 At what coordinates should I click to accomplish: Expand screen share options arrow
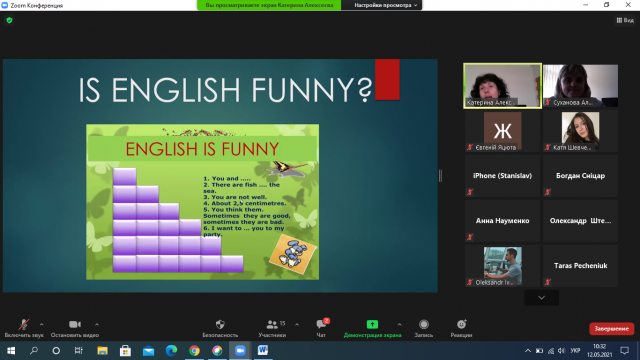pyautogui.click(x=399, y=324)
